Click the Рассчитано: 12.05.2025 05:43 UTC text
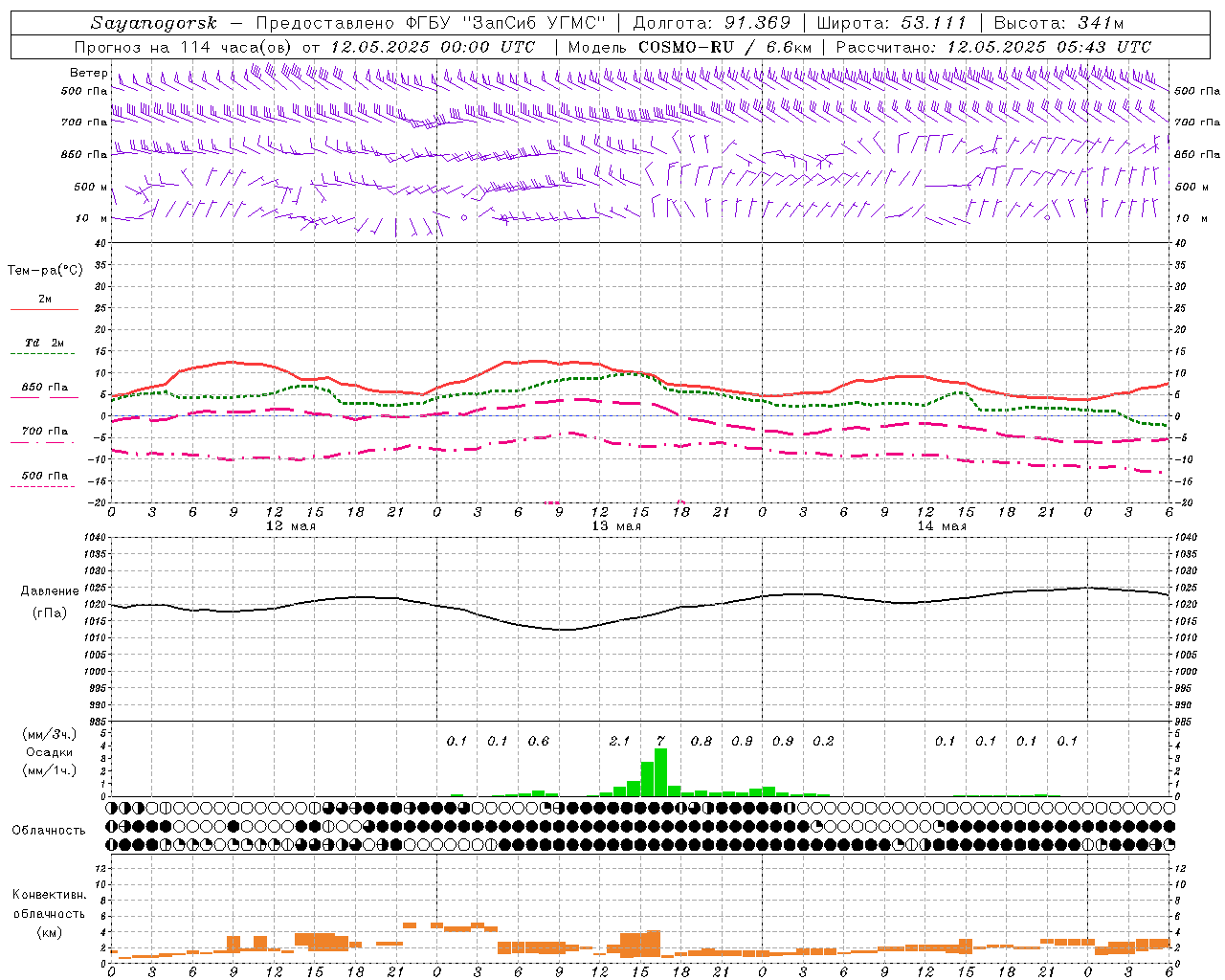1225x980 pixels. (993, 47)
